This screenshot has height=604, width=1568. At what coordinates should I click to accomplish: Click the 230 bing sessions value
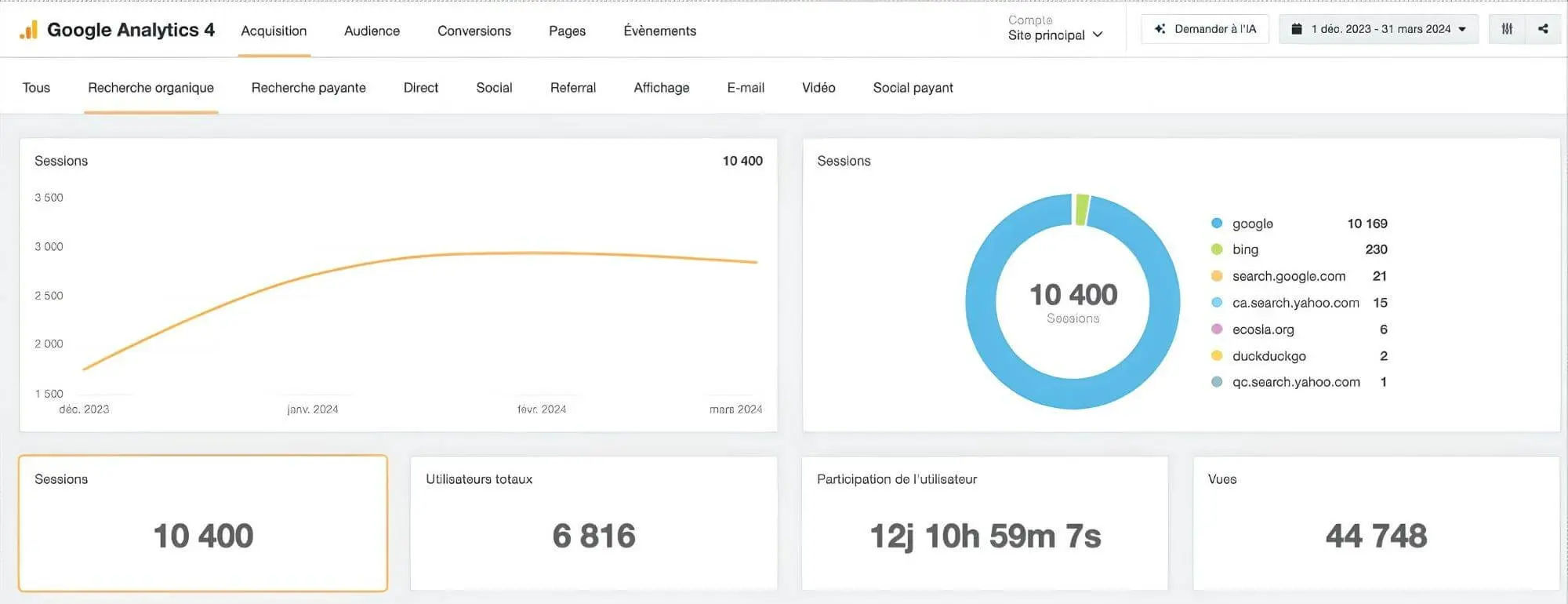point(1376,249)
